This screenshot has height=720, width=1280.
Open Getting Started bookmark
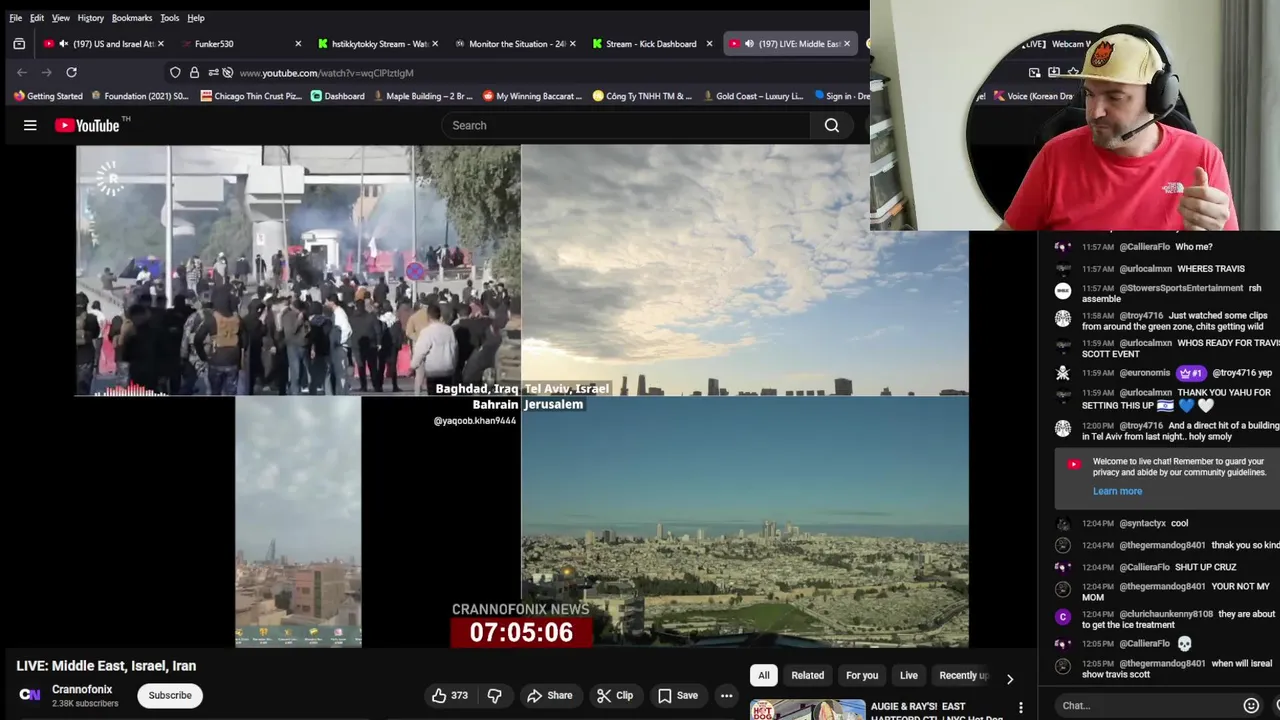pyautogui.click(x=47, y=96)
